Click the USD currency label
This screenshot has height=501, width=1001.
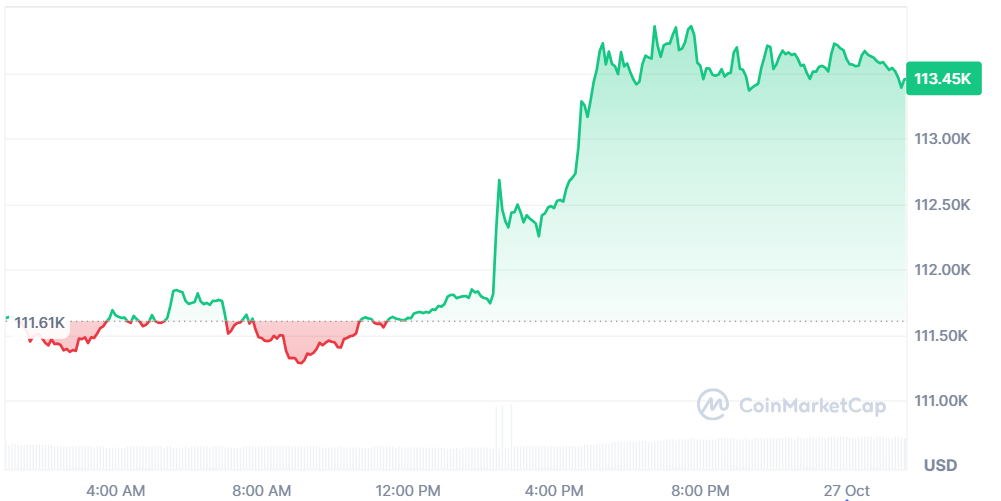click(x=940, y=465)
